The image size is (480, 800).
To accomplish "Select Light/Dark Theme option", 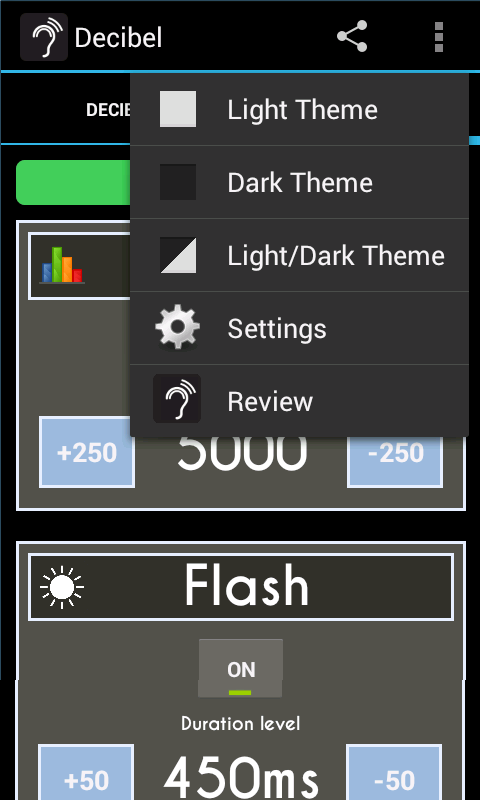I will pyautogui.click(x=299, y=255).
